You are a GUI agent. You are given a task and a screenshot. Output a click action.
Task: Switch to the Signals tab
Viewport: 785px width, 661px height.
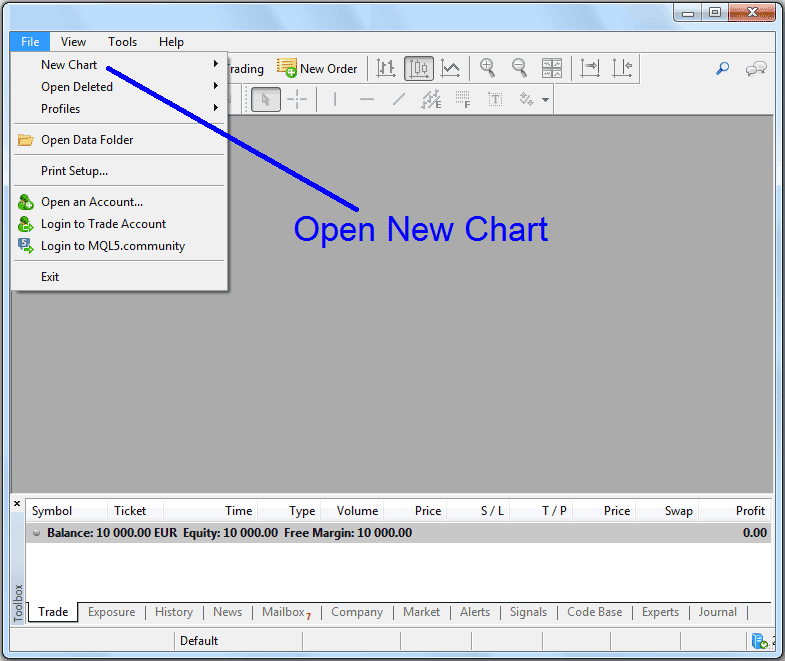(528, 612)
